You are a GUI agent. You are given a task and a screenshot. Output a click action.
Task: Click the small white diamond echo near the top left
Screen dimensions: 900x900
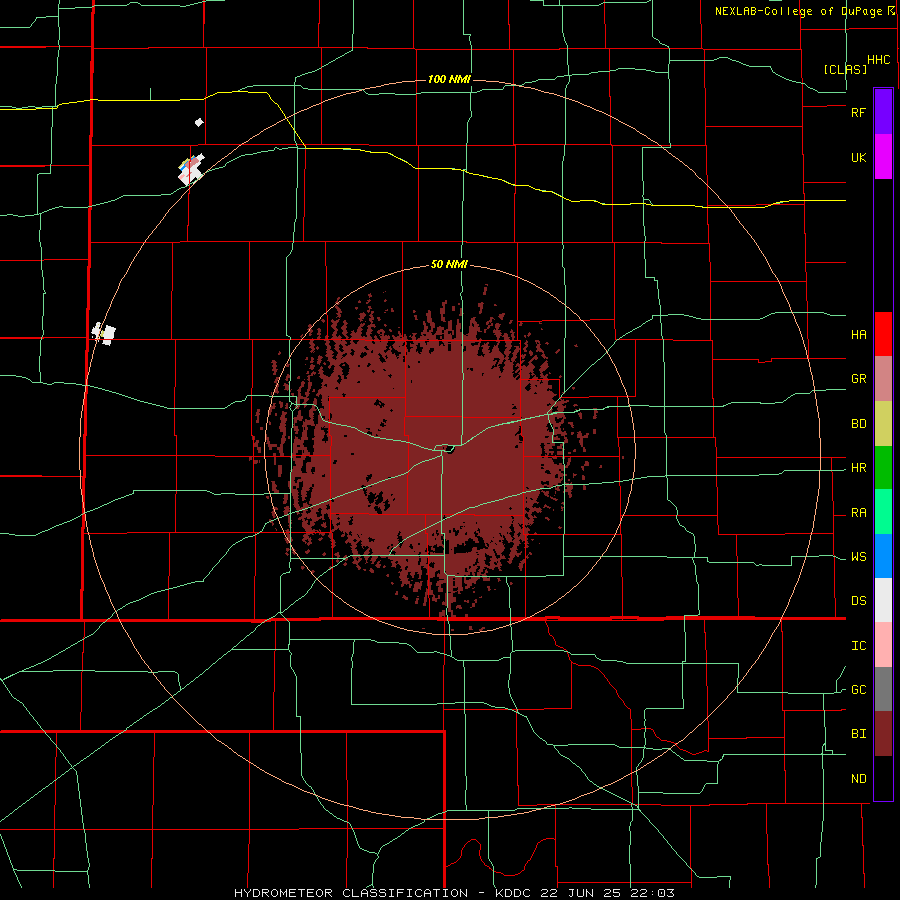pyautogui.click(x=199, y=122)
